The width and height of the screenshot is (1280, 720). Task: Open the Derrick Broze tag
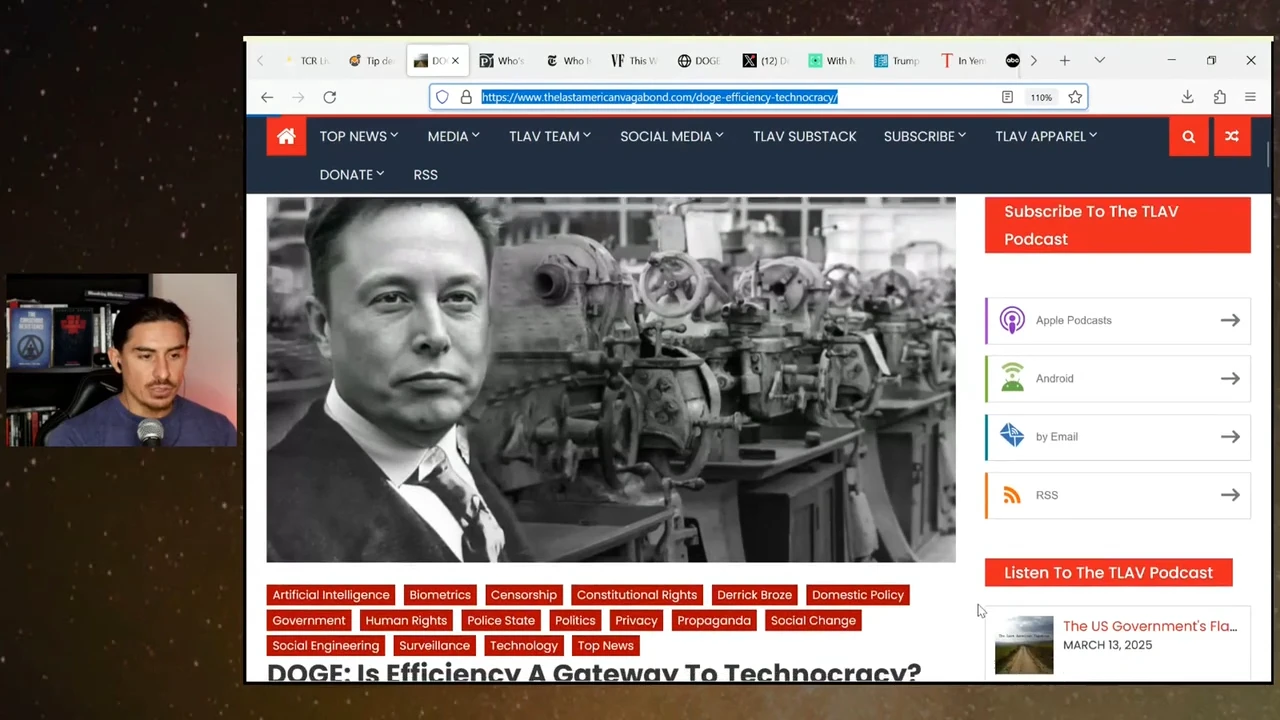(754, 595)
